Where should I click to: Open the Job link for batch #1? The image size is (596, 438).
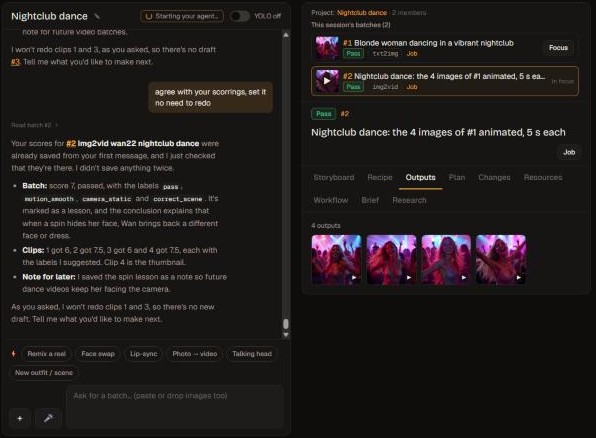click(412, 54)
